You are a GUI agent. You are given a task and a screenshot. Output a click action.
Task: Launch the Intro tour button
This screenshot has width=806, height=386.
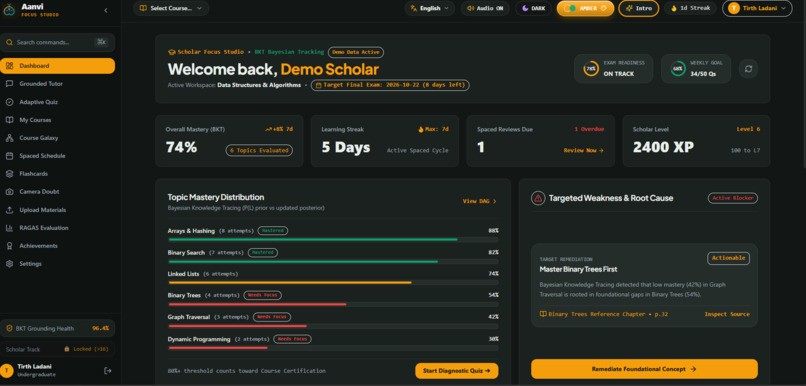pyautogui.click(x=638, y=8)
